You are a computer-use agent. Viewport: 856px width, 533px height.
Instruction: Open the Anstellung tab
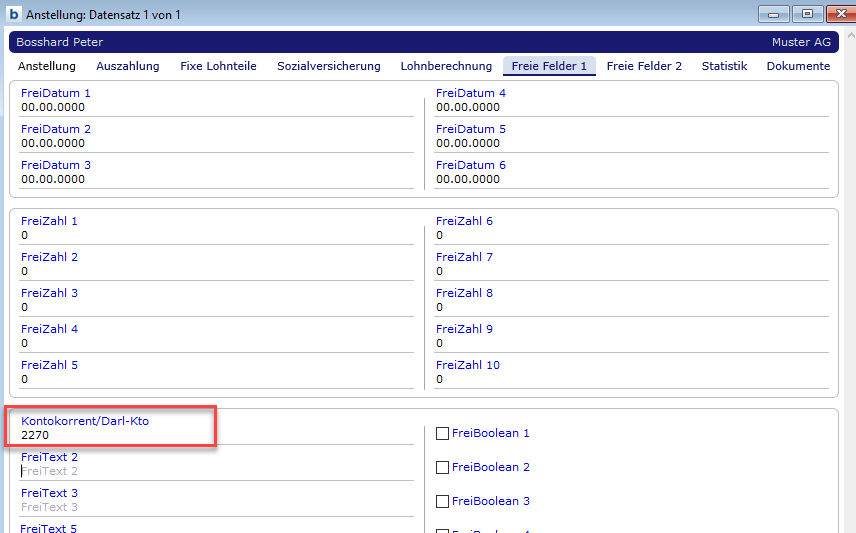pos(47,66)
